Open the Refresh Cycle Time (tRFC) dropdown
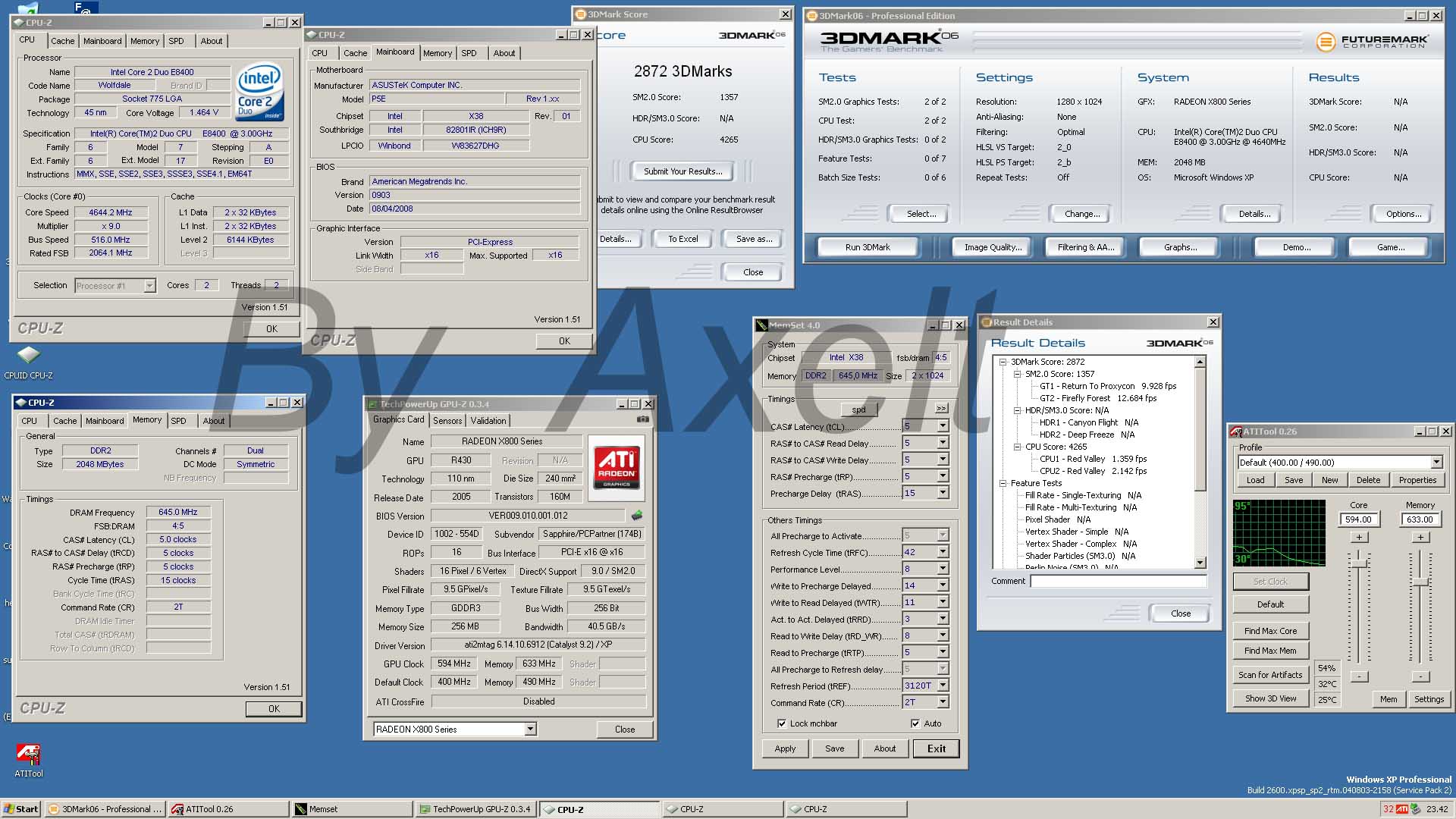The width and height of the screenshot is (1456, 819). (943, 552)
